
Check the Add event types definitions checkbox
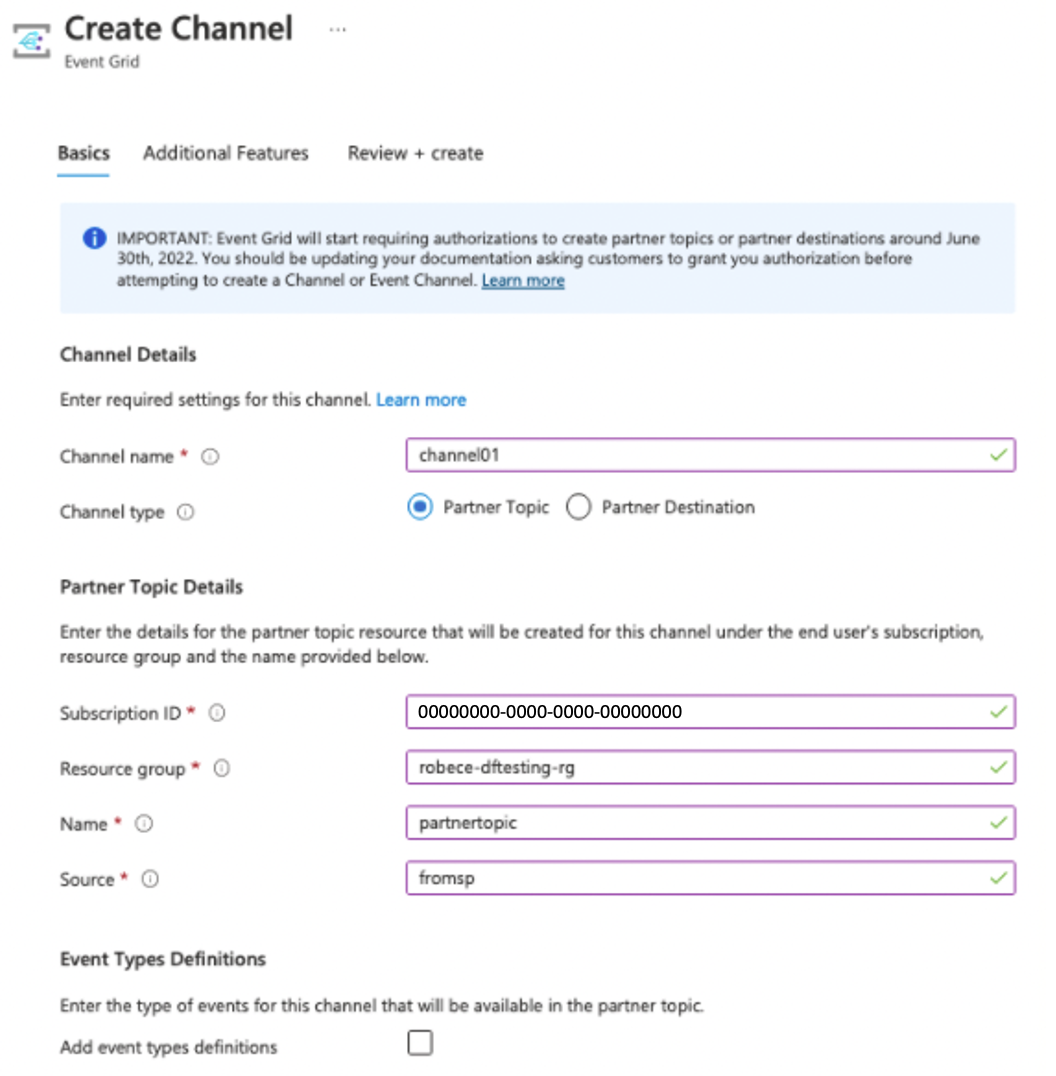[419, 1042]
